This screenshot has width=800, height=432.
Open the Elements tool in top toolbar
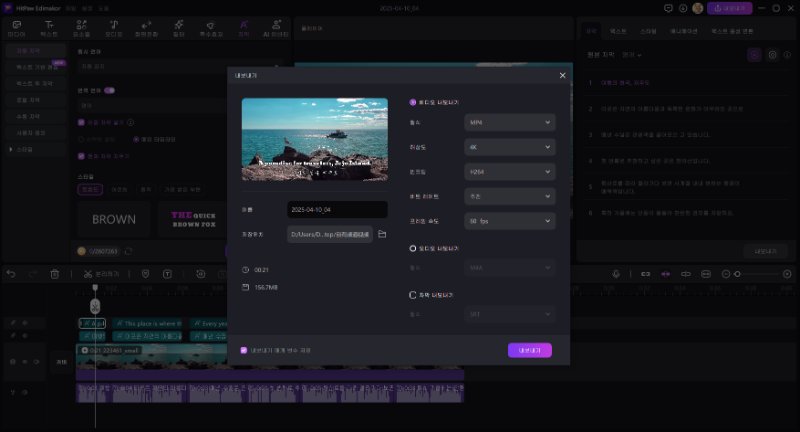click(81, 29)
